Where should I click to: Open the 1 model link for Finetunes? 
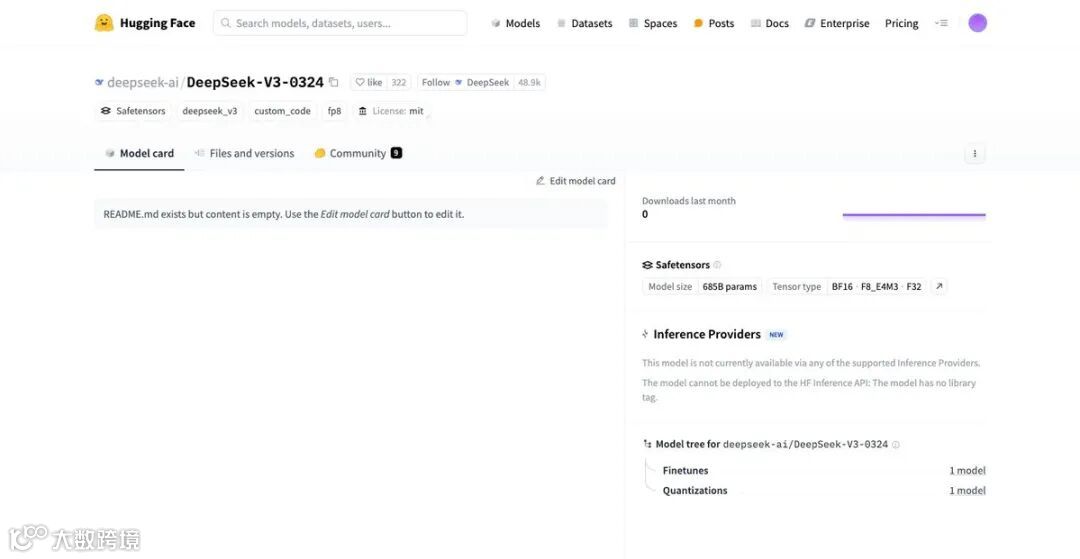click(x=967, y=471)
